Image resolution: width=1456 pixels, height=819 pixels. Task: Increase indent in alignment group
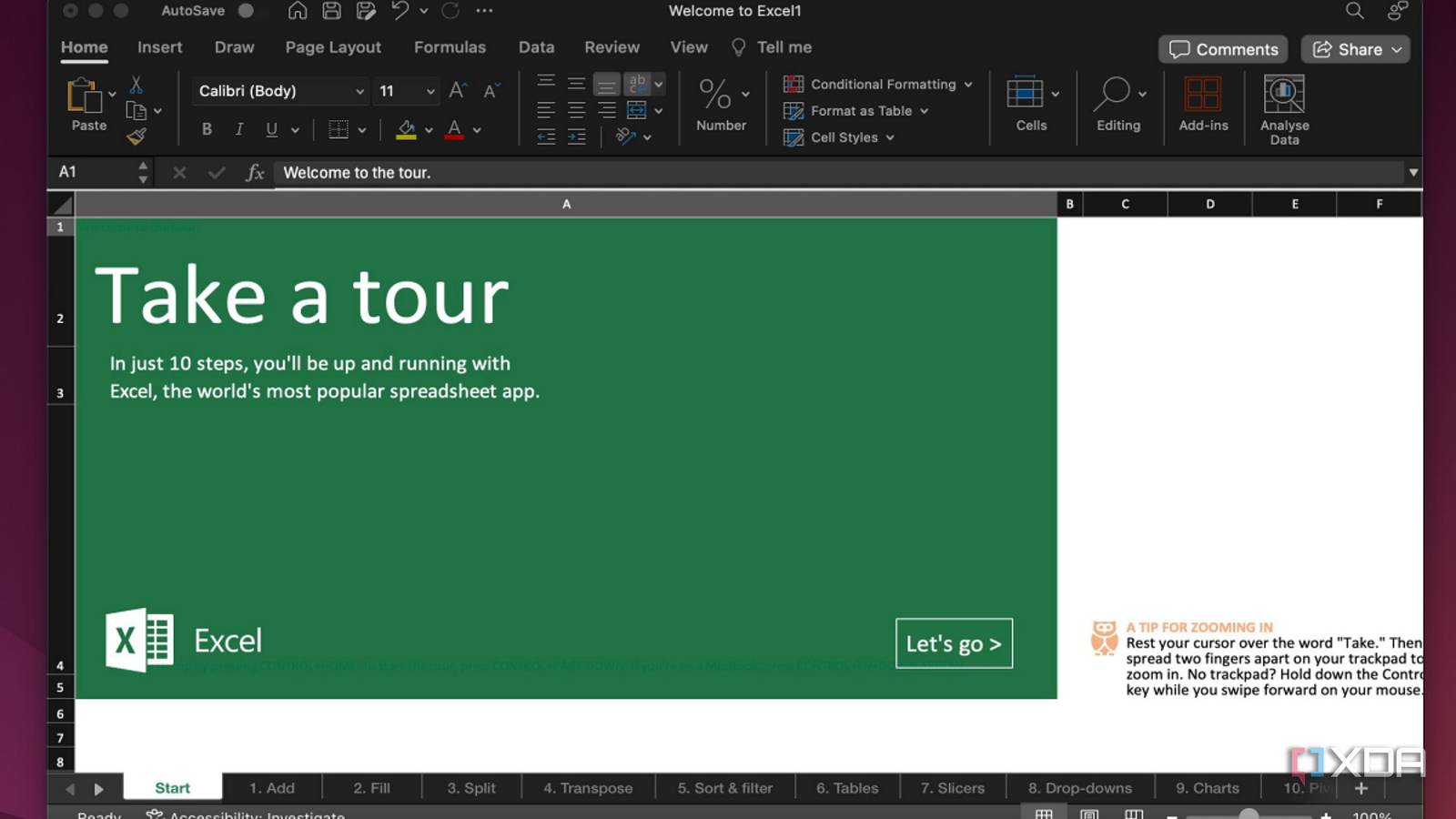576,137
